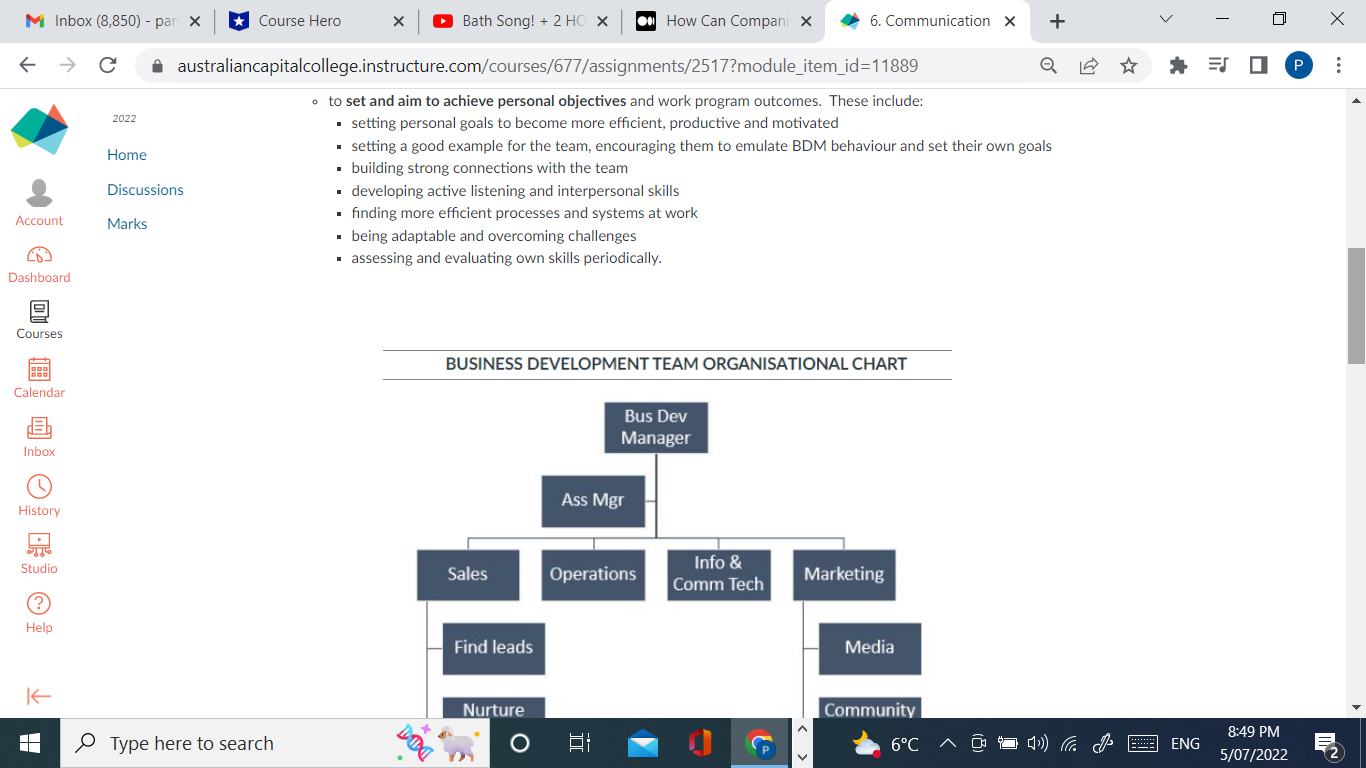Screen dimensions: 1366x768
Task: Open Studio in the sidebar
Action: (x=39, y=555)
